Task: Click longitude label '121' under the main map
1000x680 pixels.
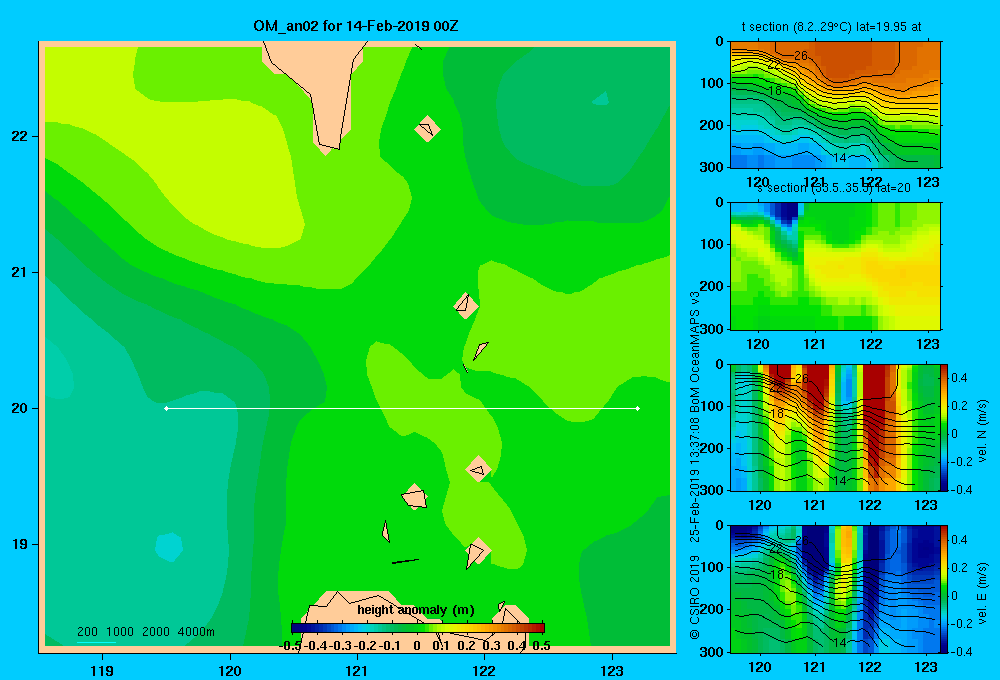Action: [x=357, y=670]
